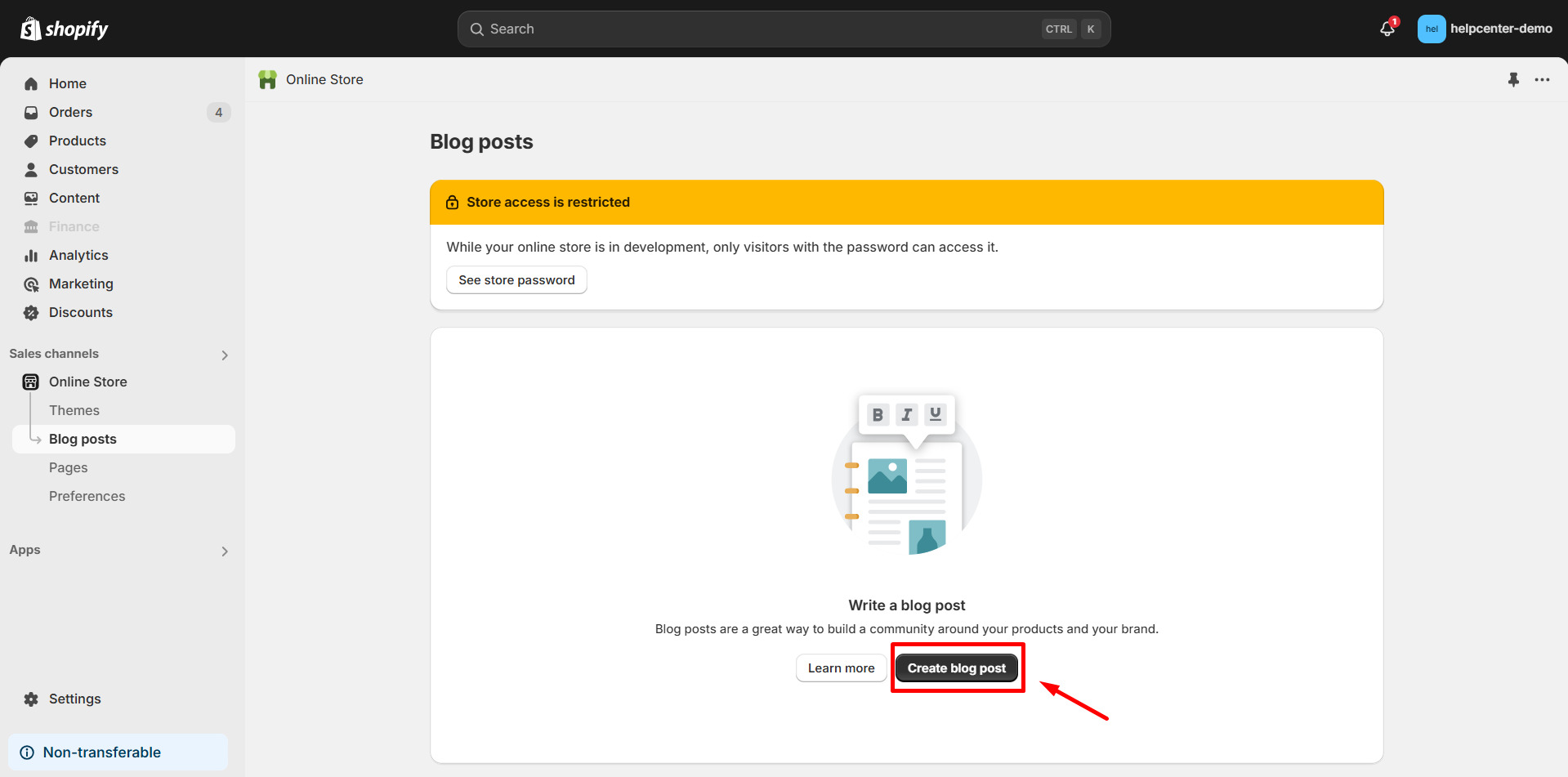Select the Marketing megaphone icon
1568x777 pixels.
click(x=30, y=284)
